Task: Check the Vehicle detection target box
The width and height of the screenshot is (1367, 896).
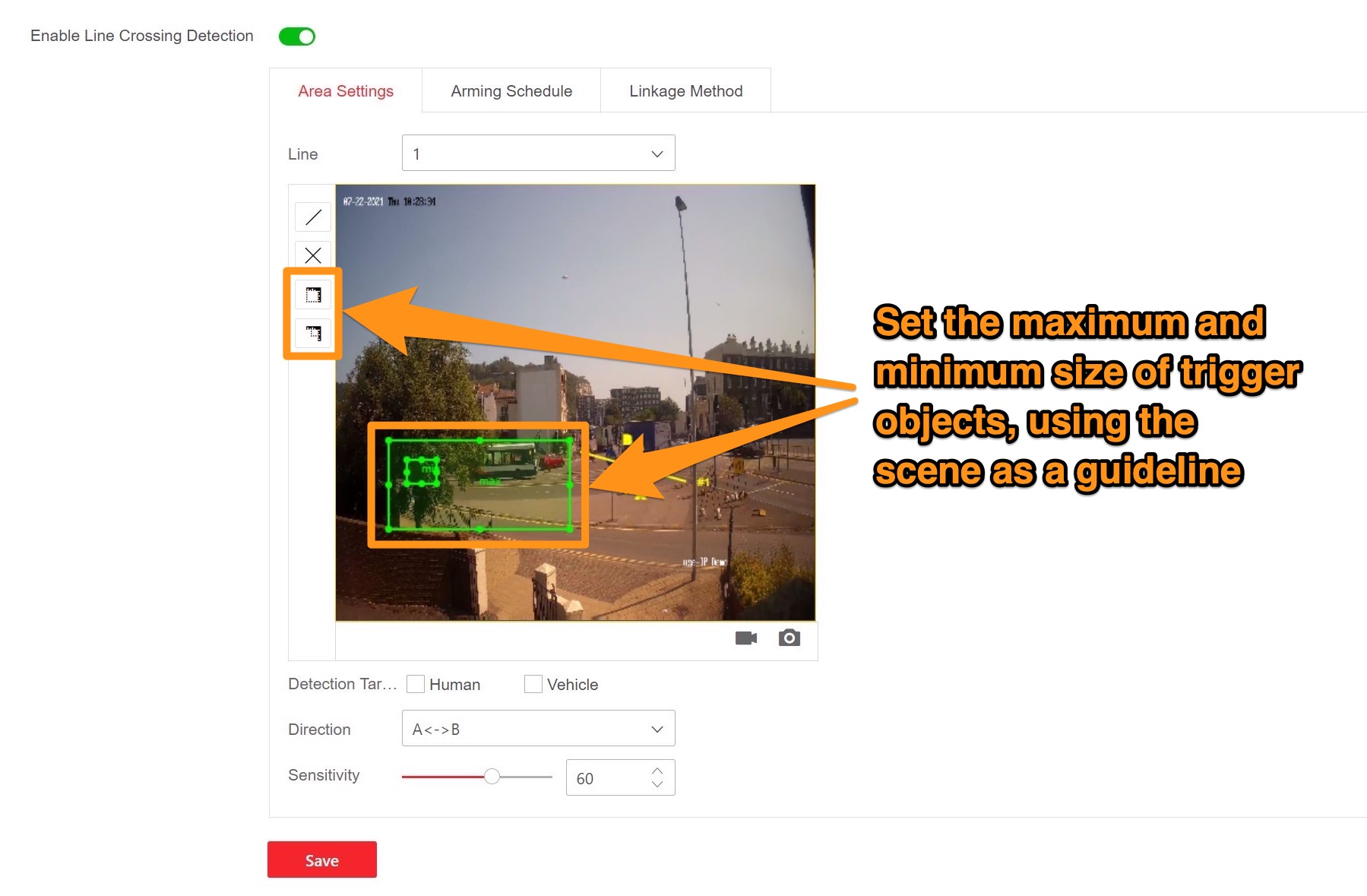Action: pos(533,684)
